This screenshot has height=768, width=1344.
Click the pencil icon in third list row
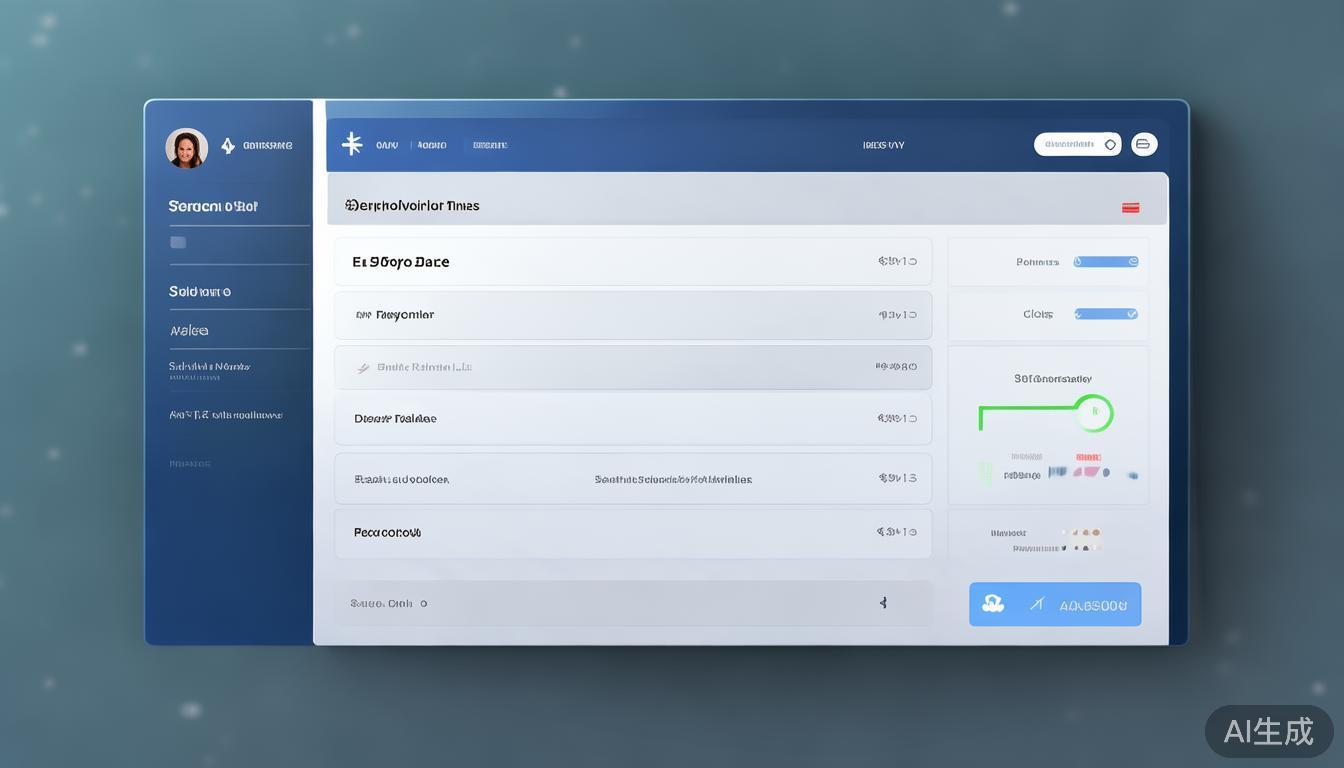(364, 368)
